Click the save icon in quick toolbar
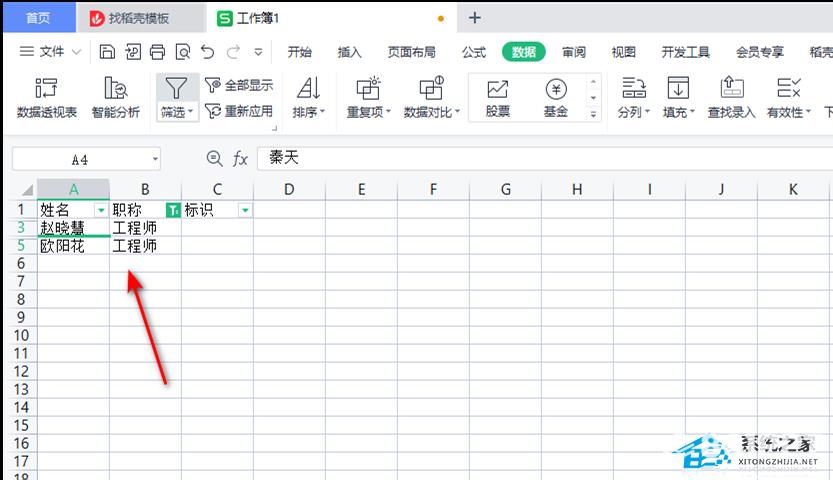This screenshot has height=480, width=833. pyautogui.click(x=107, y=52)
